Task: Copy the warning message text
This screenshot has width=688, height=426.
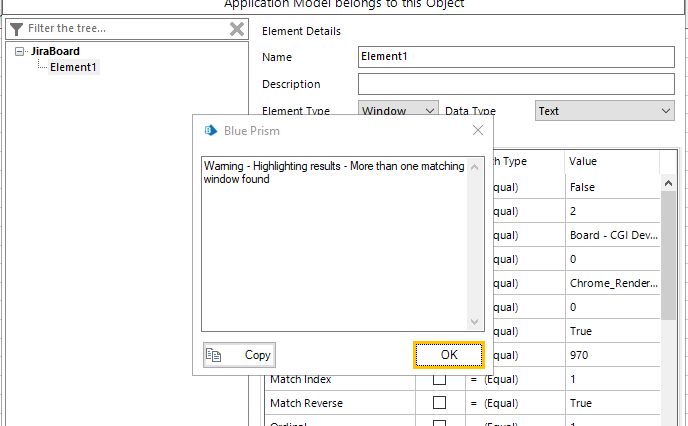Action: coord(239,355)
